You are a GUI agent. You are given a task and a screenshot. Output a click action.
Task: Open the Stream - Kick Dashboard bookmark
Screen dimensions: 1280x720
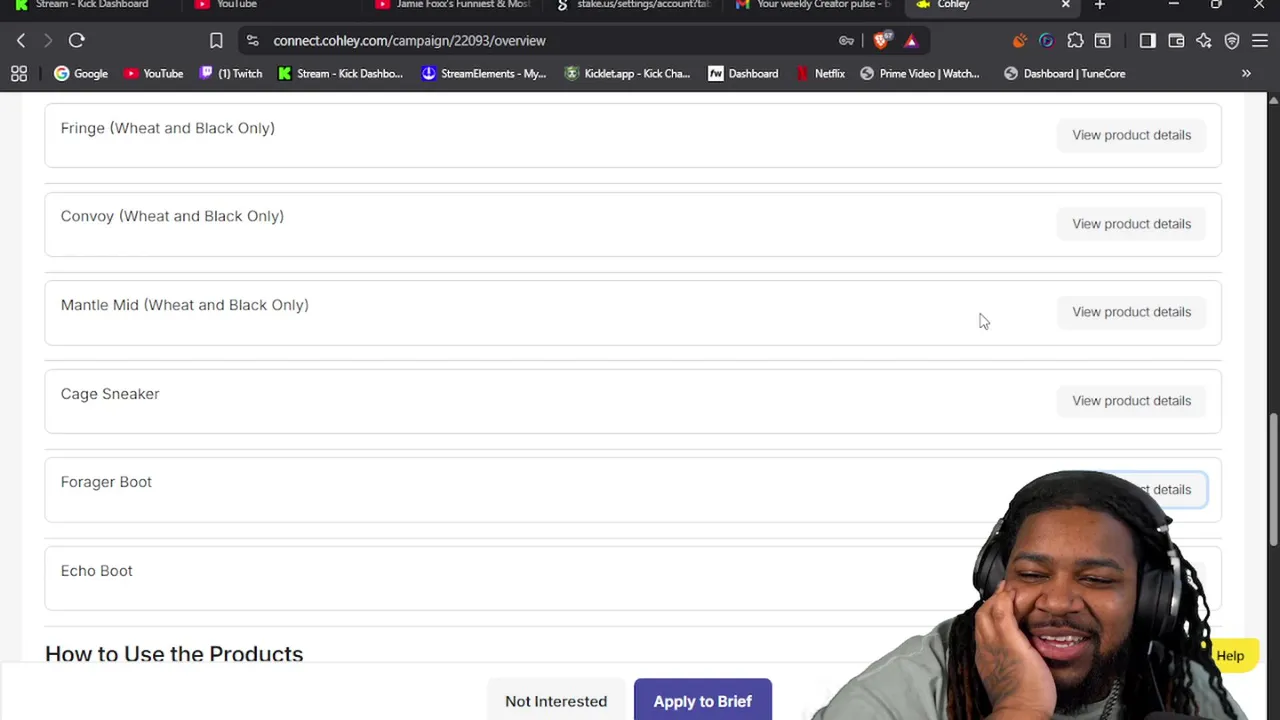340,73
